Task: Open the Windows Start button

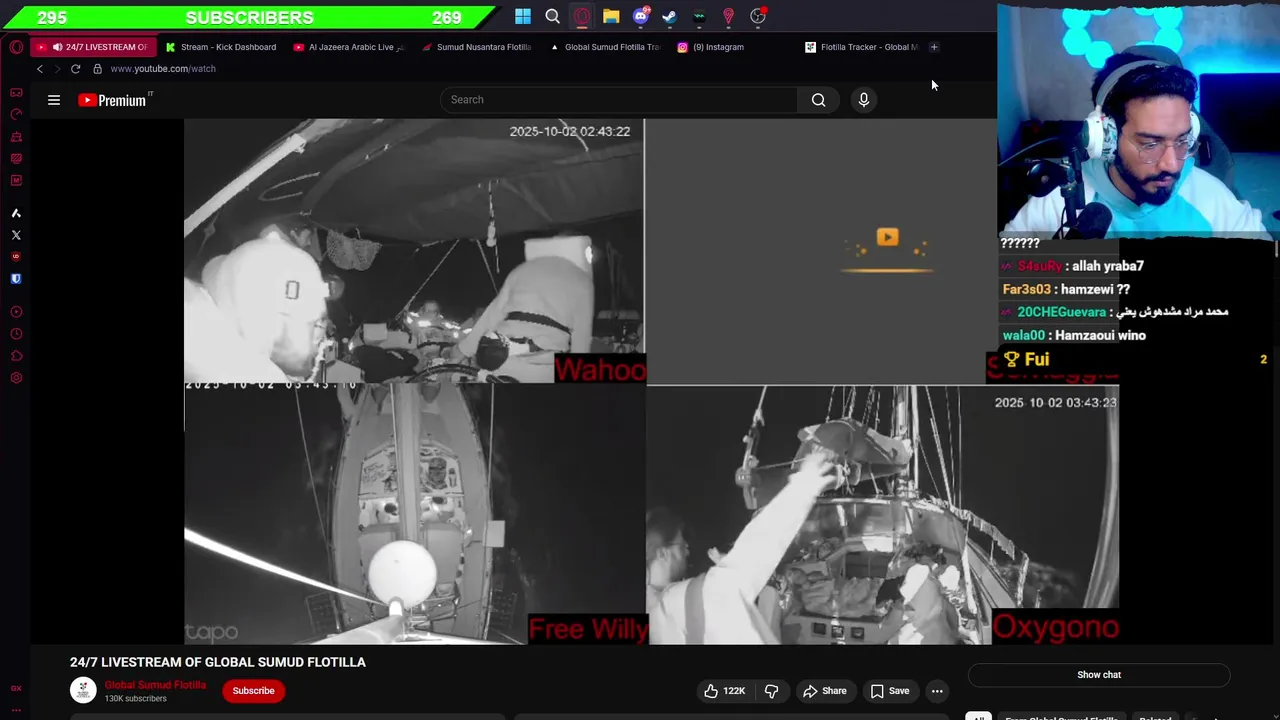Action: (x=523, y=16)
